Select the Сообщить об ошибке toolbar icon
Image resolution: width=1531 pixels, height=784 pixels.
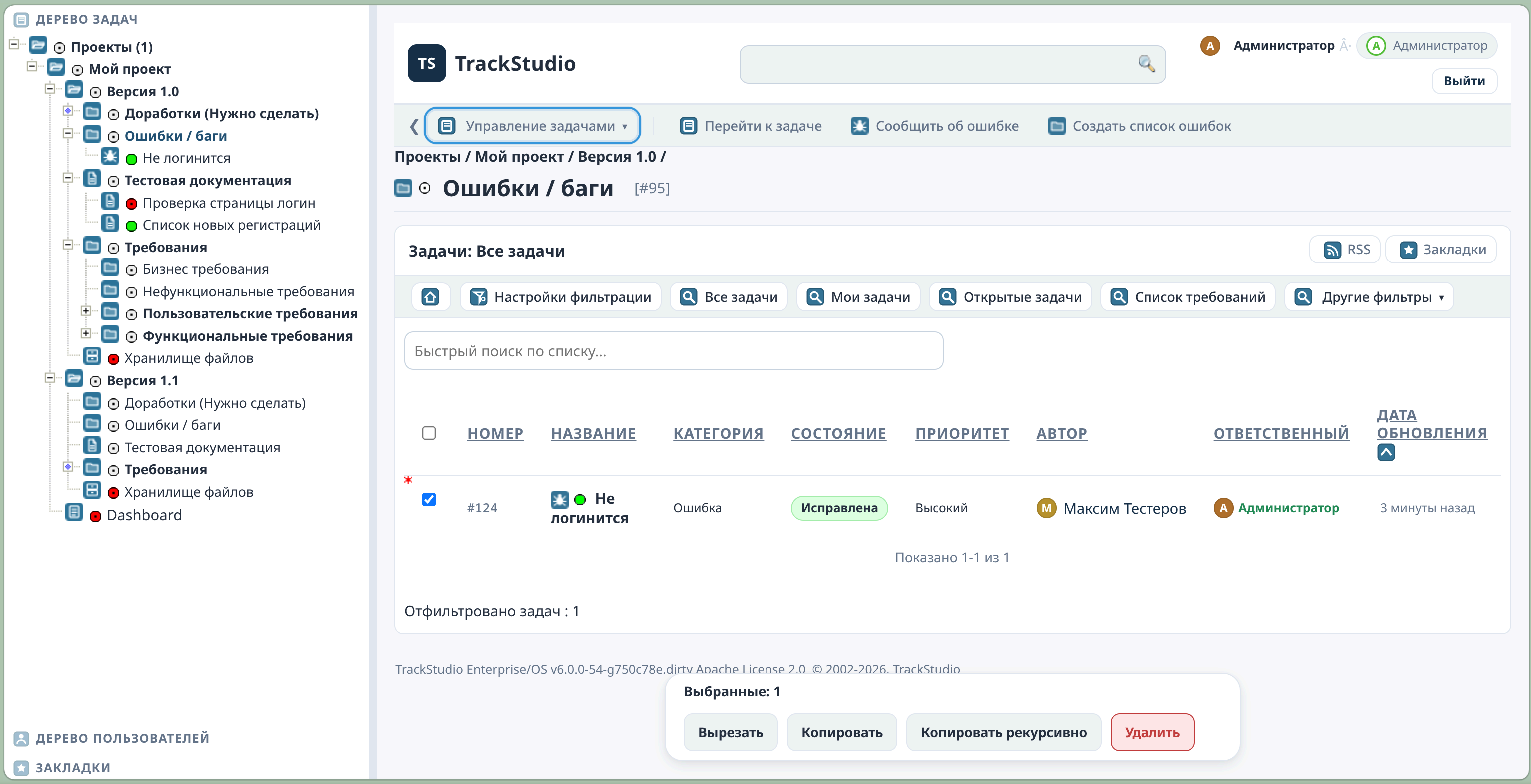point(859,125)
